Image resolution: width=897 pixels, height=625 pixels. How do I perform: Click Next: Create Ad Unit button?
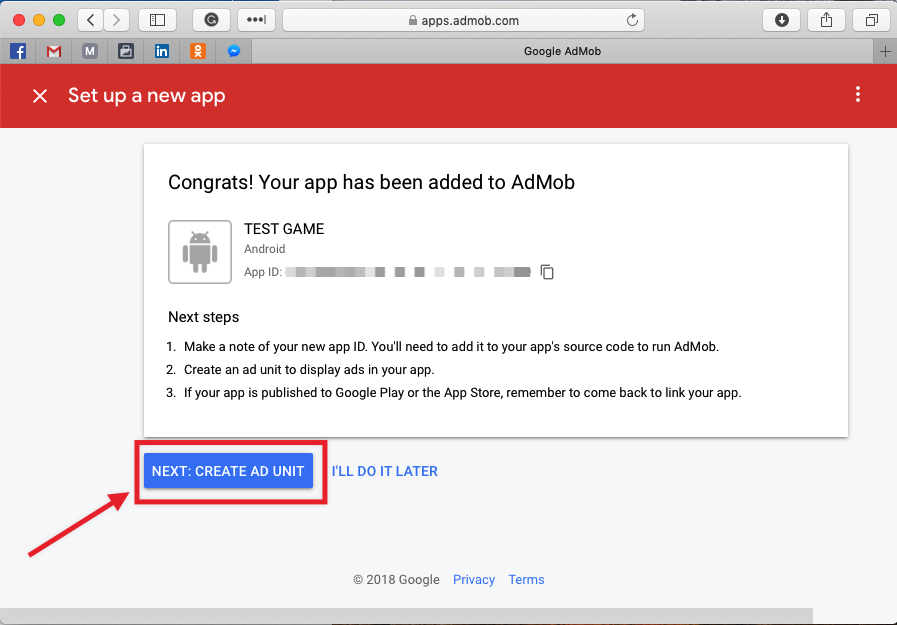pos(228,471)
